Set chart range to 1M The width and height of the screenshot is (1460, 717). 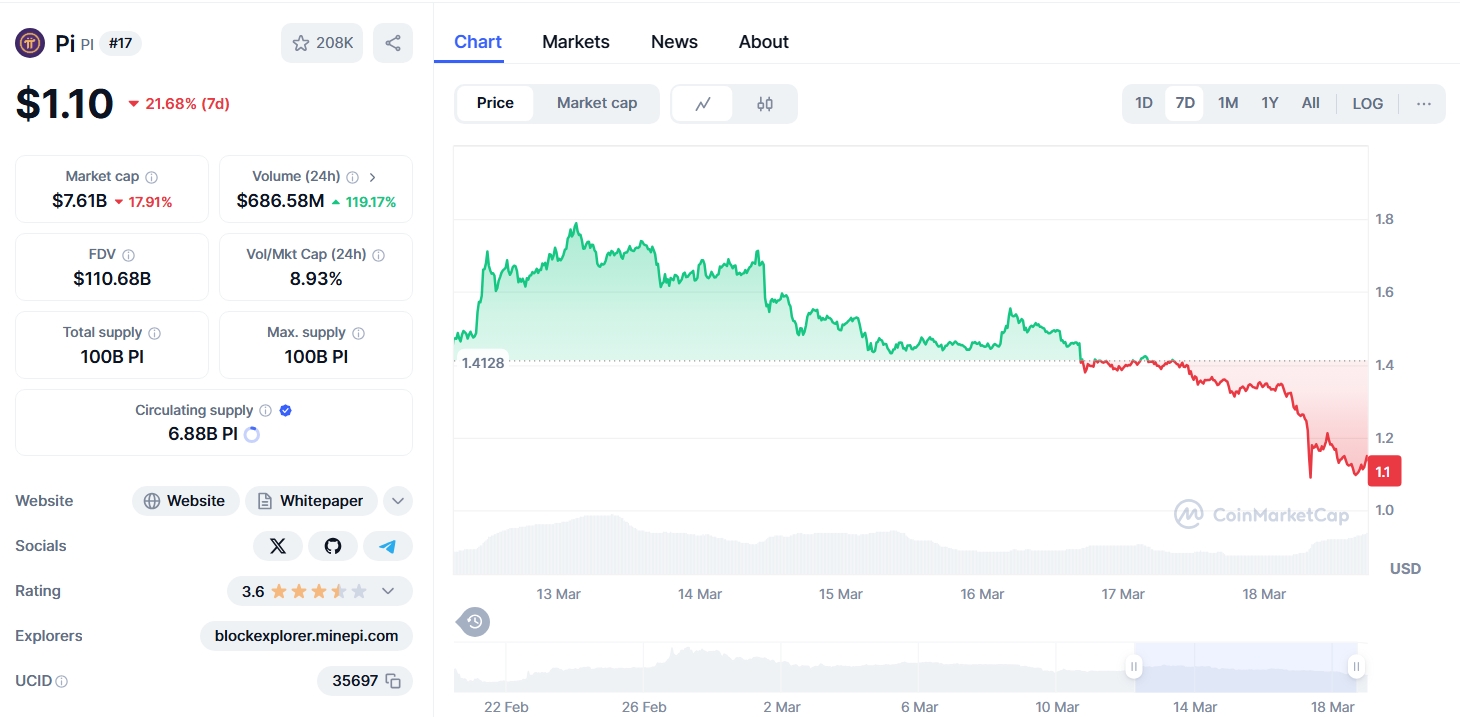pyautogui.click(x=1228, y=103)
